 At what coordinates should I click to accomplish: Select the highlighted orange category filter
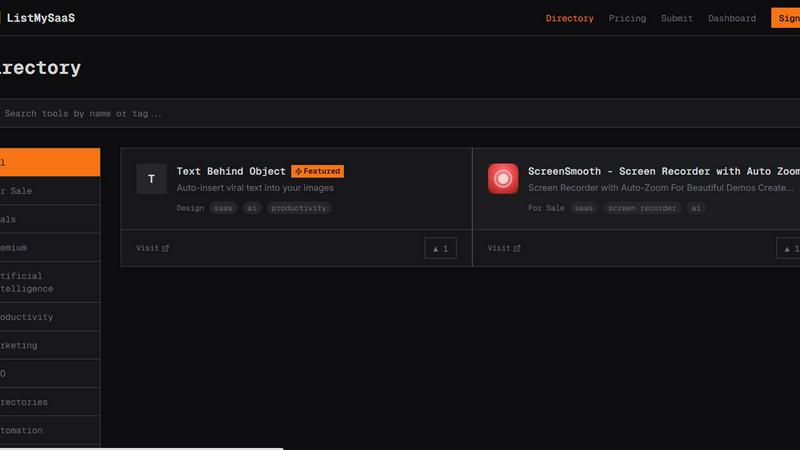50,162
